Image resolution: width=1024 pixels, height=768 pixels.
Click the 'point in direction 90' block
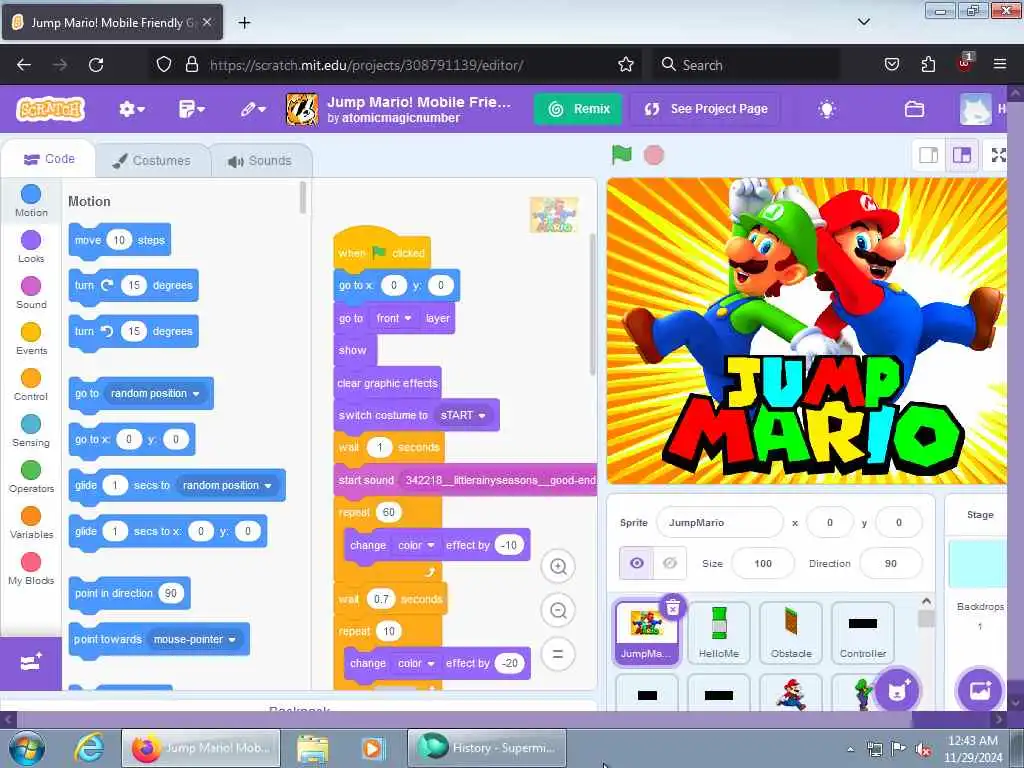129,593
